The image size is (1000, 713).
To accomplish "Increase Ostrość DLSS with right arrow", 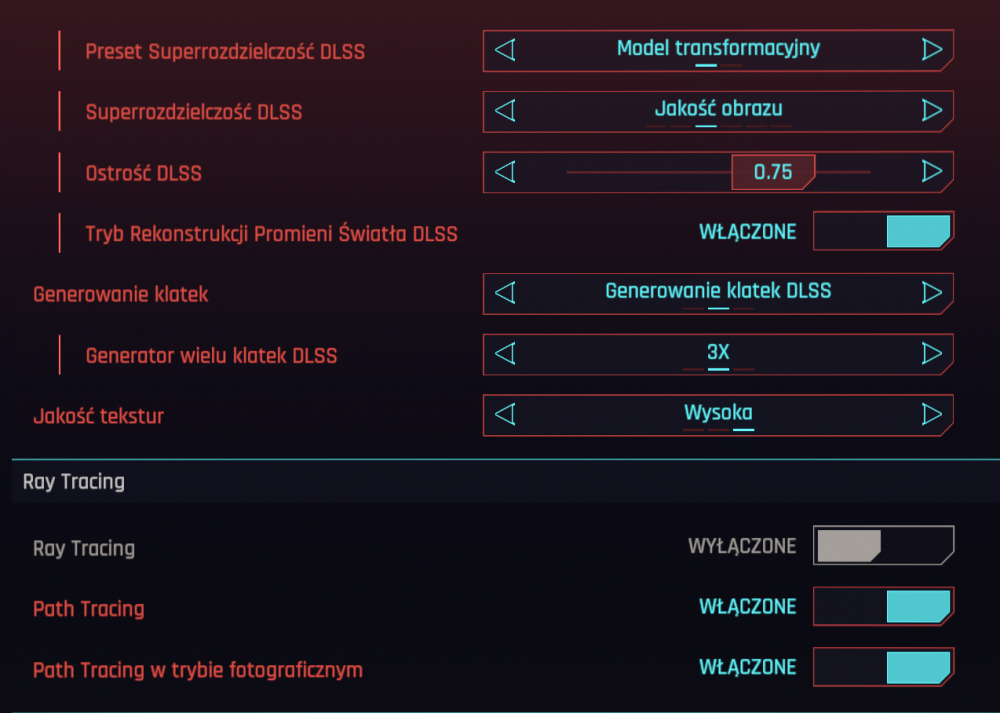I will point(932,172).
